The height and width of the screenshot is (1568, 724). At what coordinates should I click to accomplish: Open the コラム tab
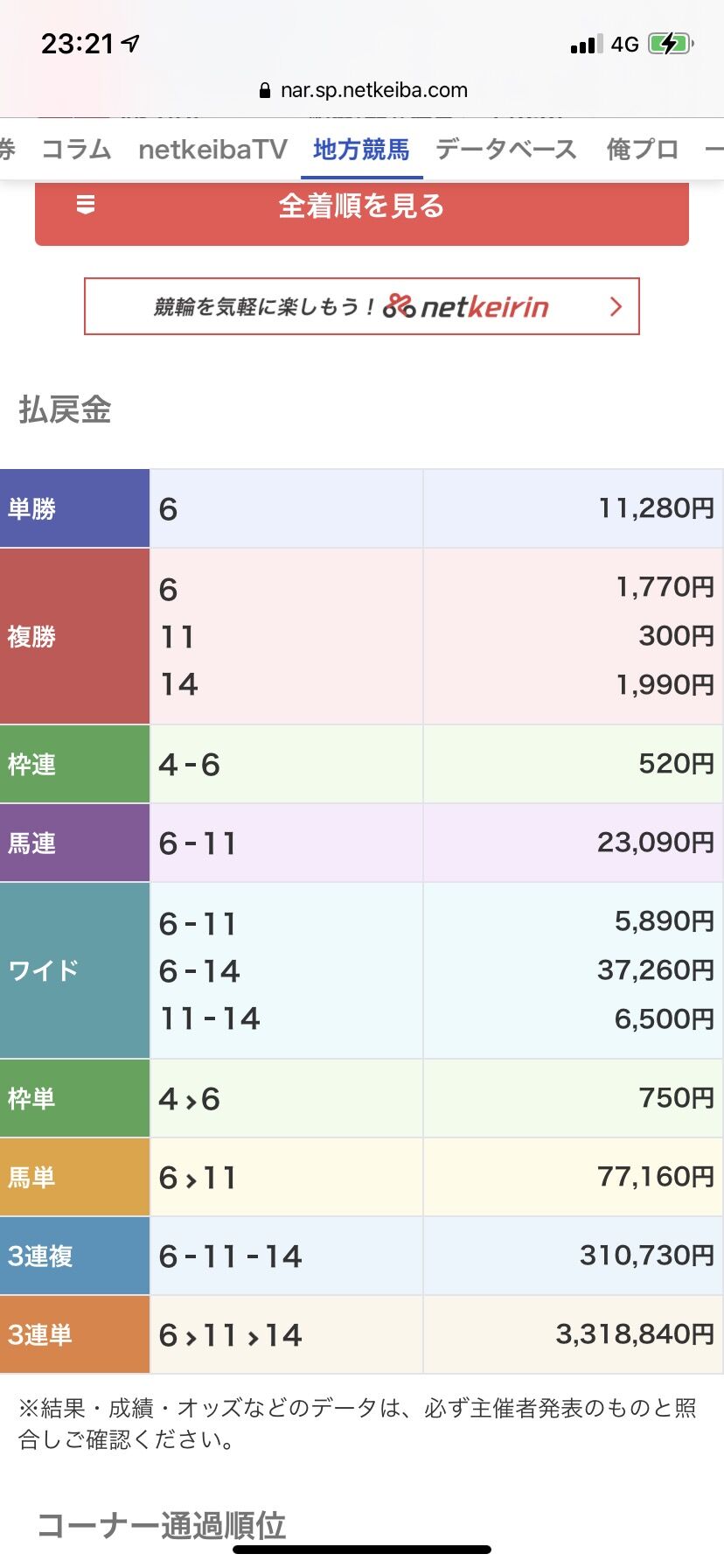point(76,150)
